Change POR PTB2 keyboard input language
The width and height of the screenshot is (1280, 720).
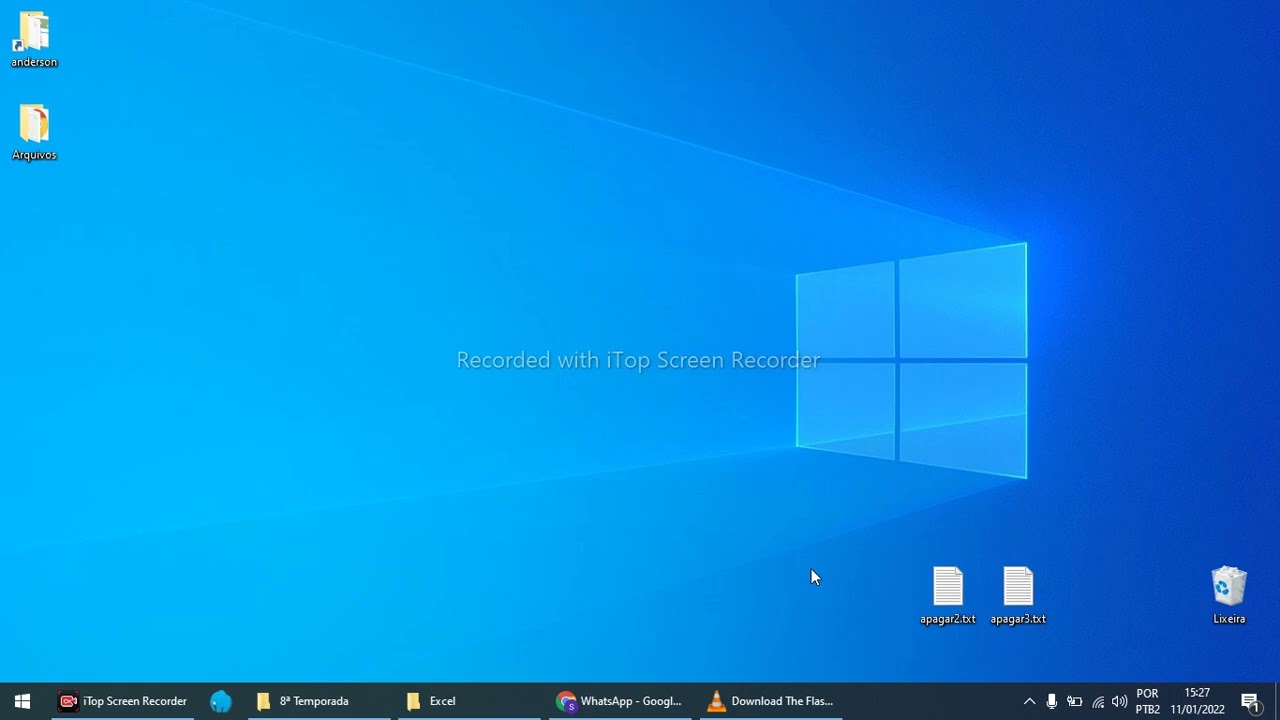[1148, 701]
